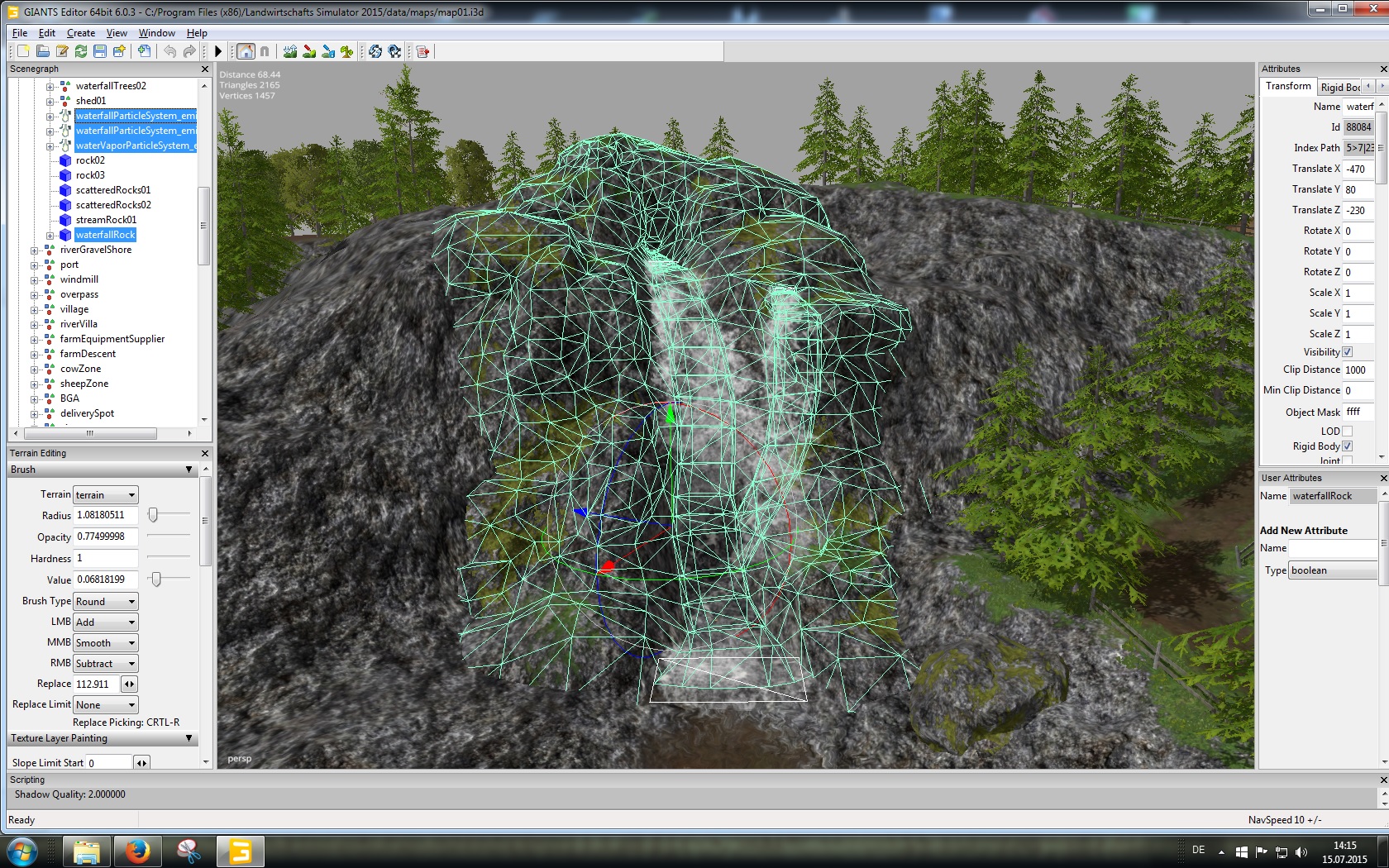Click the Save floppy disk icon
Screen dimensions: 1389x868
[100, 51]
